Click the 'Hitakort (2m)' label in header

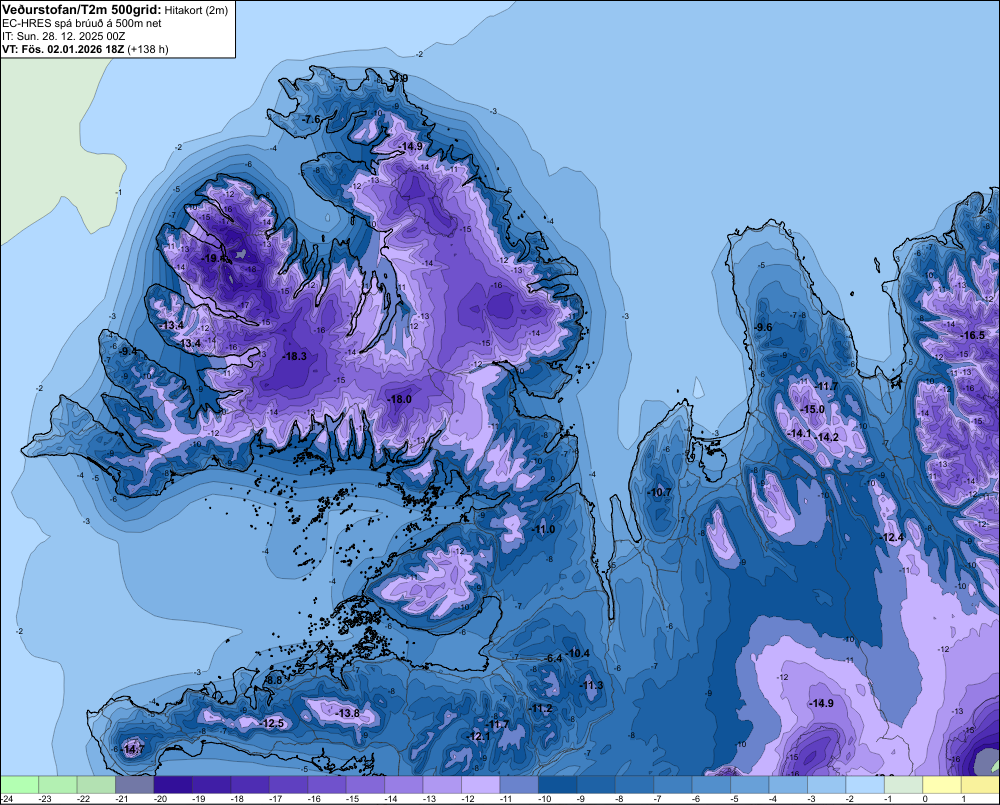pyautogui.click(x=196, y=10)
